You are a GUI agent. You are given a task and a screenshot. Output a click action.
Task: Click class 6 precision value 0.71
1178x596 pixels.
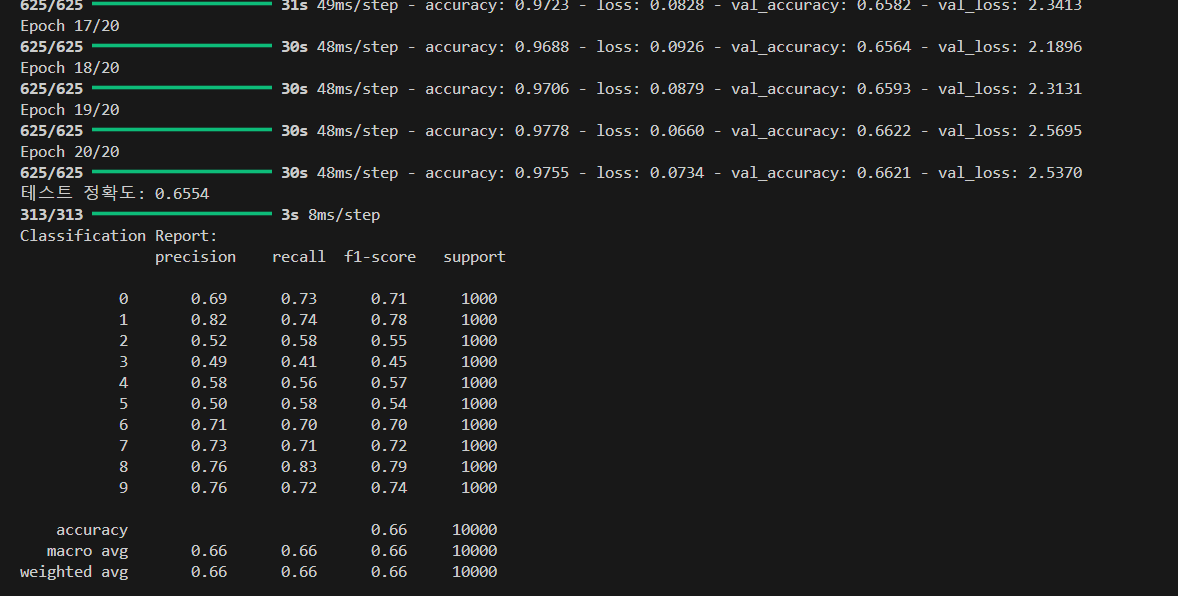tap(209, 425)
